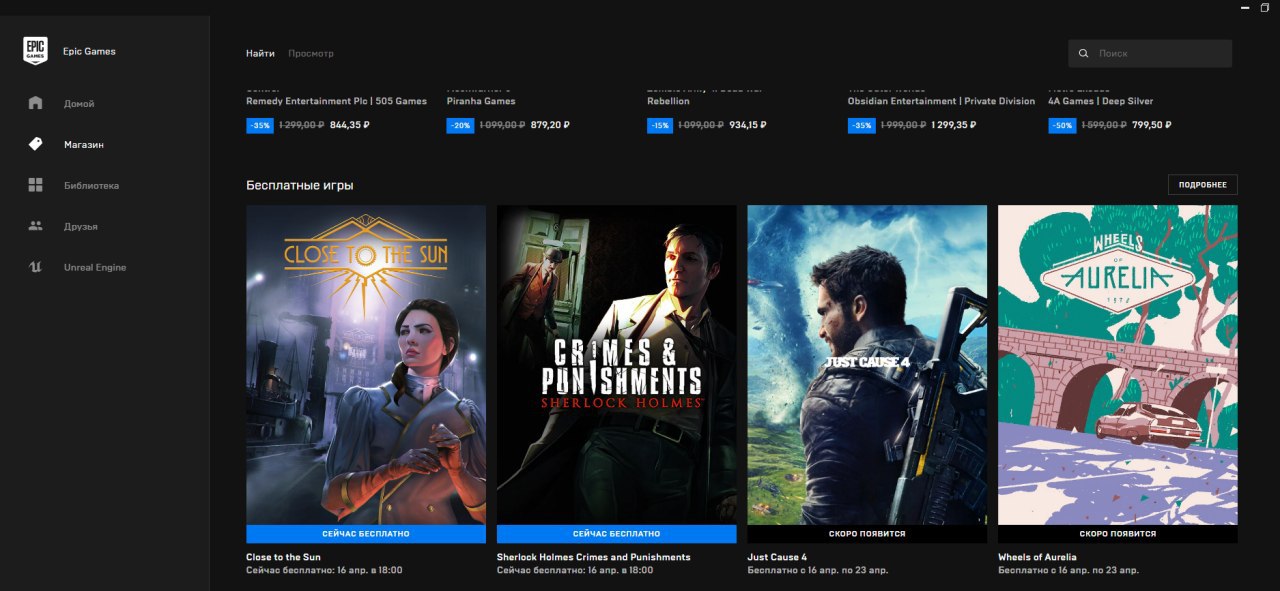Open the Close to the Sun title link
The width and height of the screenshot is (1280, 591).
pos(283,557)
